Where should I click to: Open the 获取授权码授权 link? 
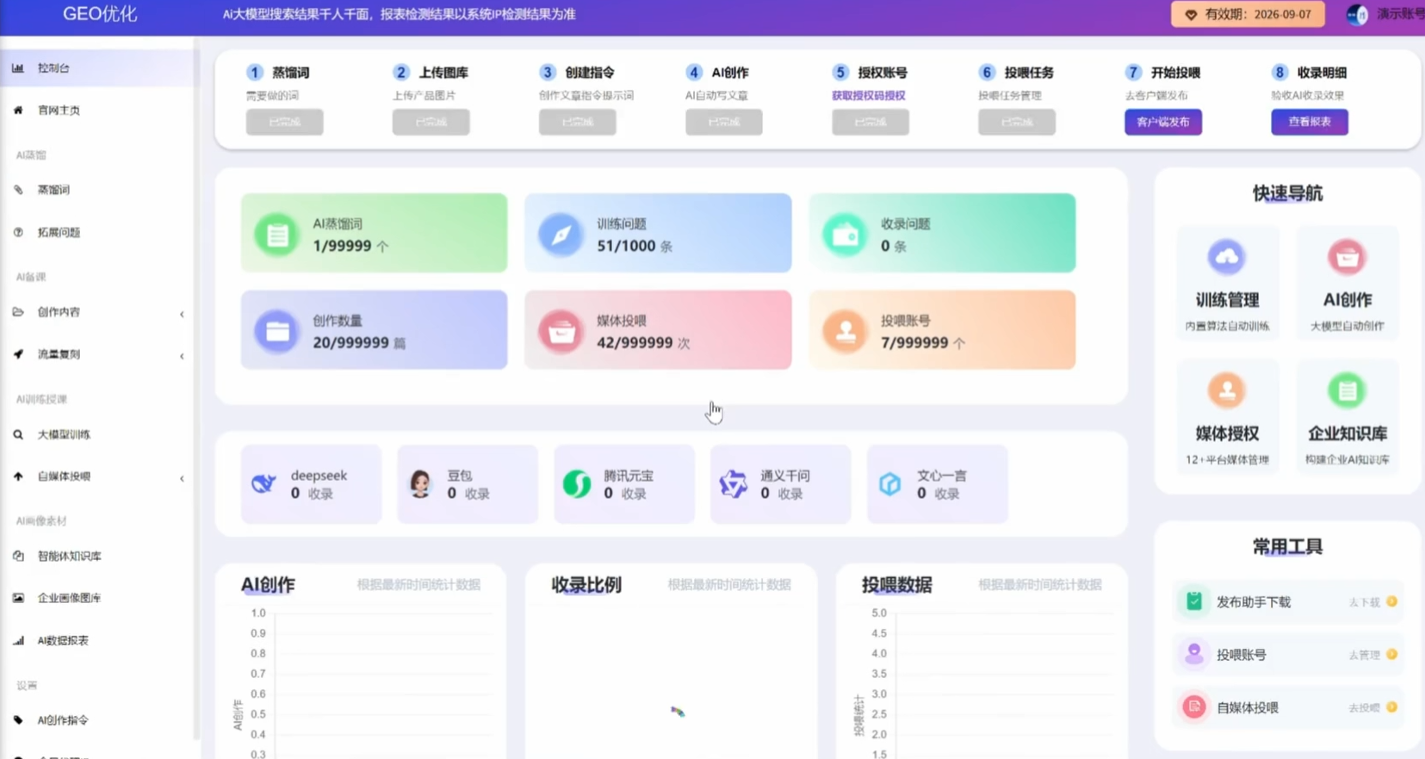tap(870, 96)
